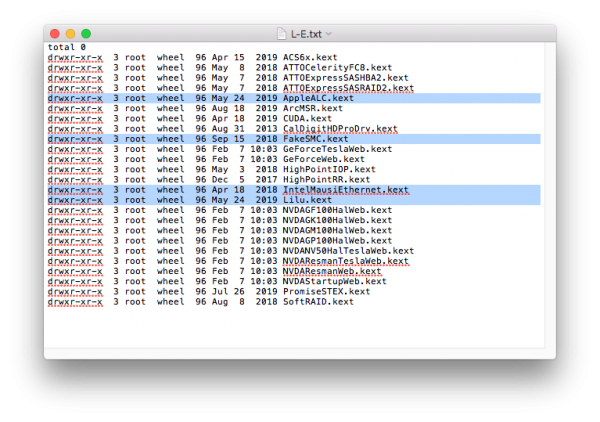600x422 pixels.
Task: Minimize the window with the yellow button
Action: pyautogui.click(x=70, y=34)
